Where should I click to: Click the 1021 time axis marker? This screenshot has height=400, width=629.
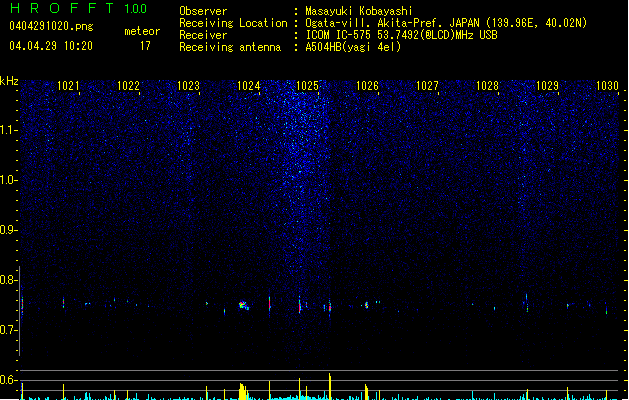68,86
